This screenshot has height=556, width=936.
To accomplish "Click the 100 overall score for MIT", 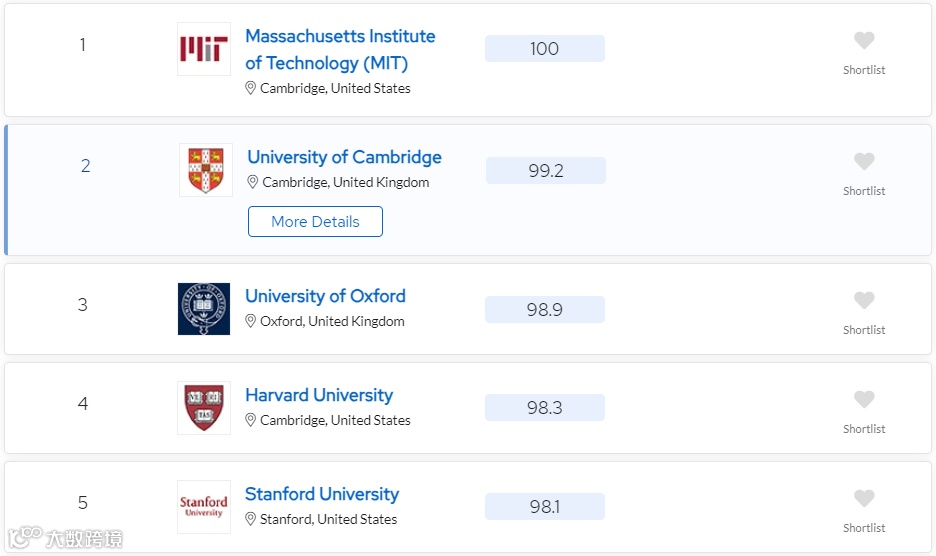I will [544, 48].
